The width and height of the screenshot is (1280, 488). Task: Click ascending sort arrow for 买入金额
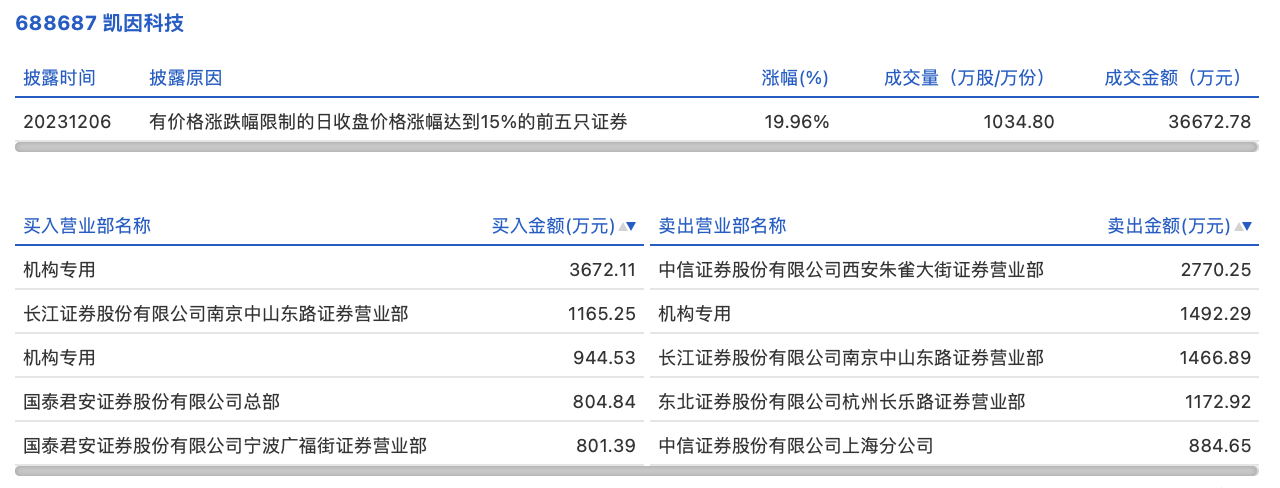click(622, 227)
